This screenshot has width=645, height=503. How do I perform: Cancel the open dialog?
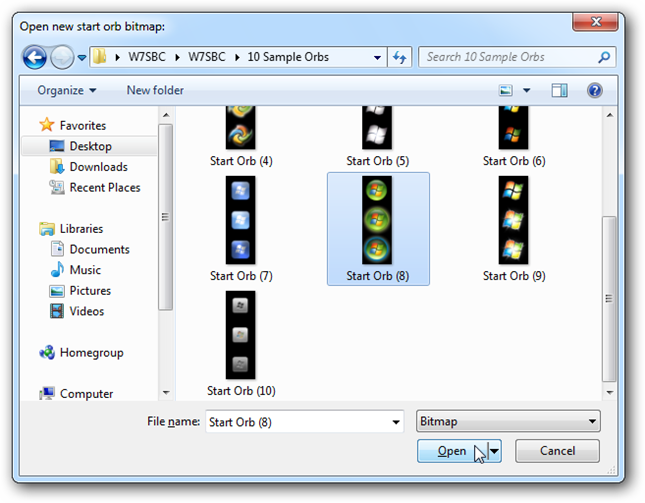tap(557, 451)
